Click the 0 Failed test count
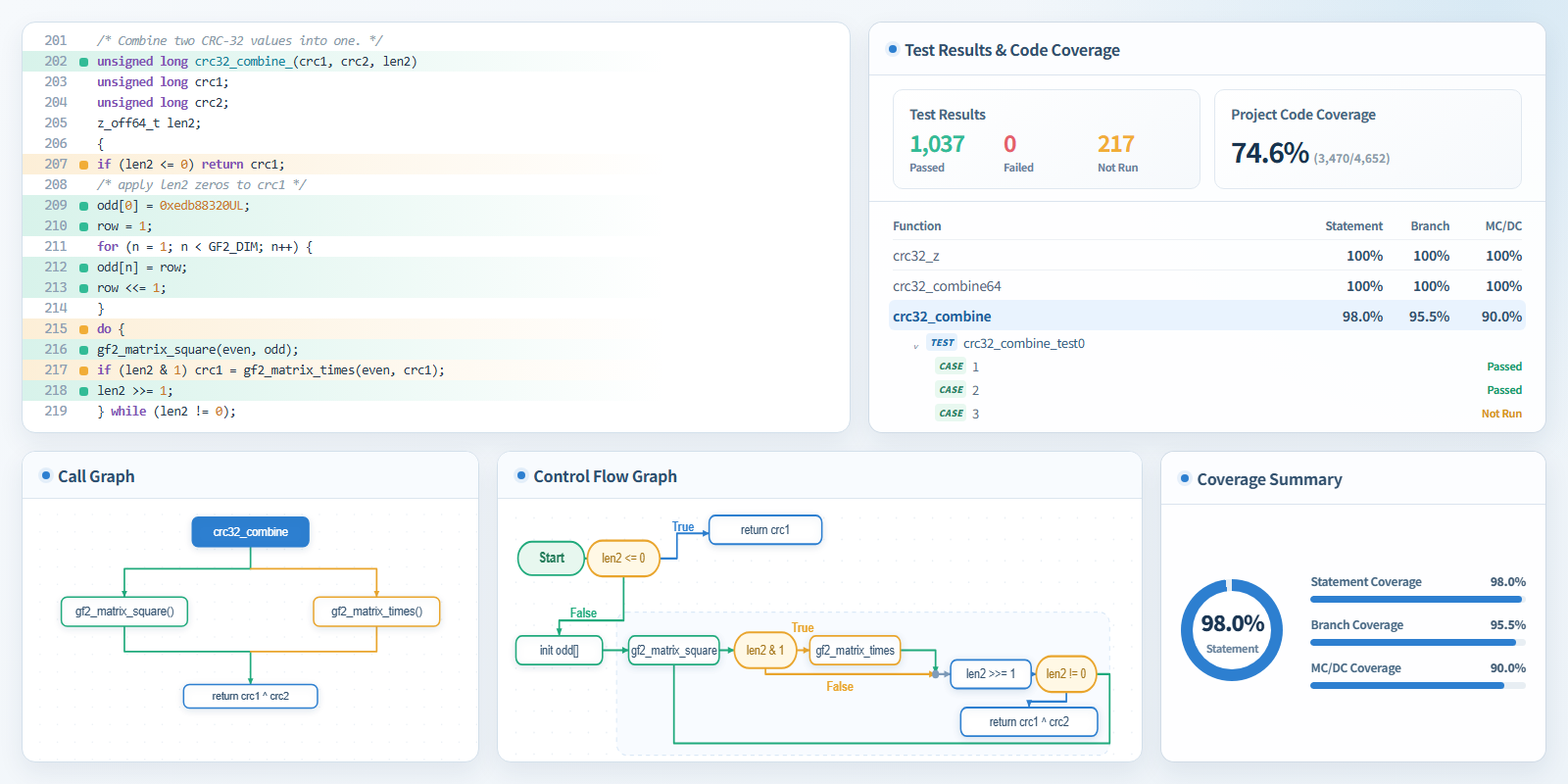1568x784 pixels. (1009, 145)
